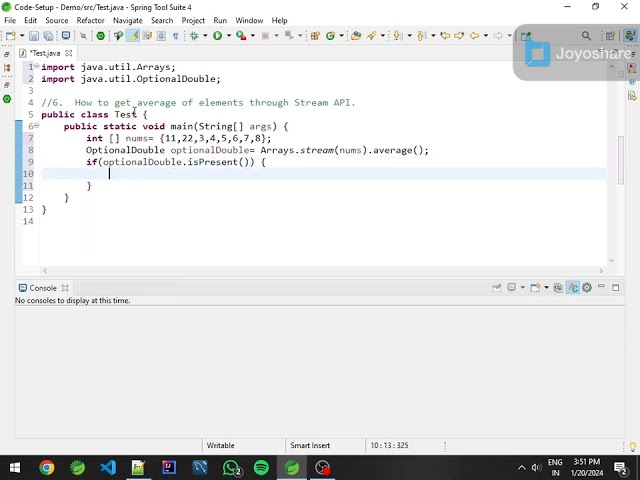
Task: Click the Open Type icon
Action: click(x=356, y=36)
